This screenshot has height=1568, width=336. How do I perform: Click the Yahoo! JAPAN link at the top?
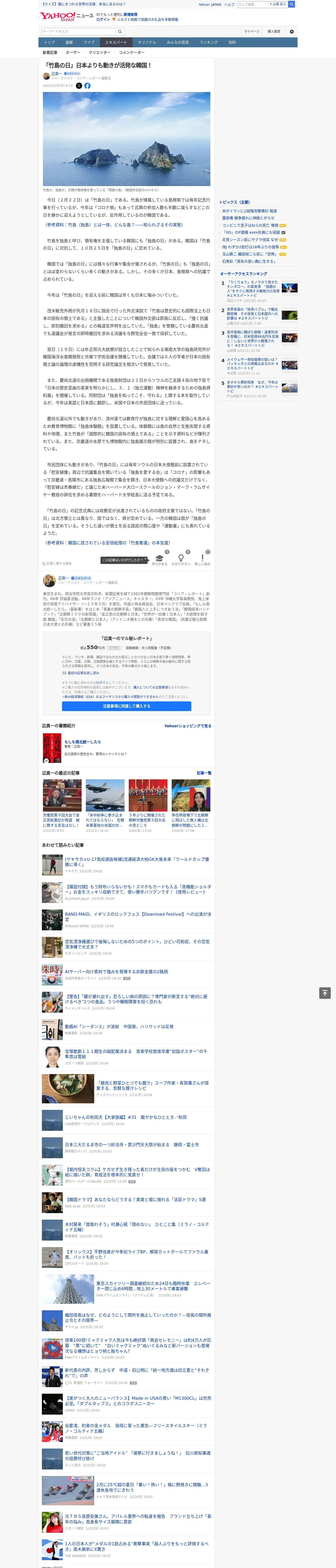(210, 4)
